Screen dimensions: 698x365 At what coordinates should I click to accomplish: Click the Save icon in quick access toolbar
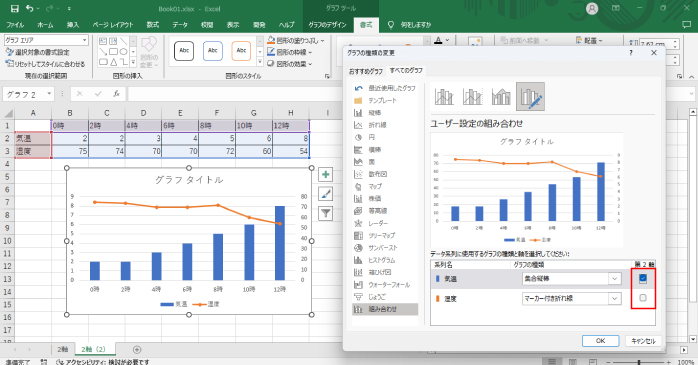click(15, 8)
